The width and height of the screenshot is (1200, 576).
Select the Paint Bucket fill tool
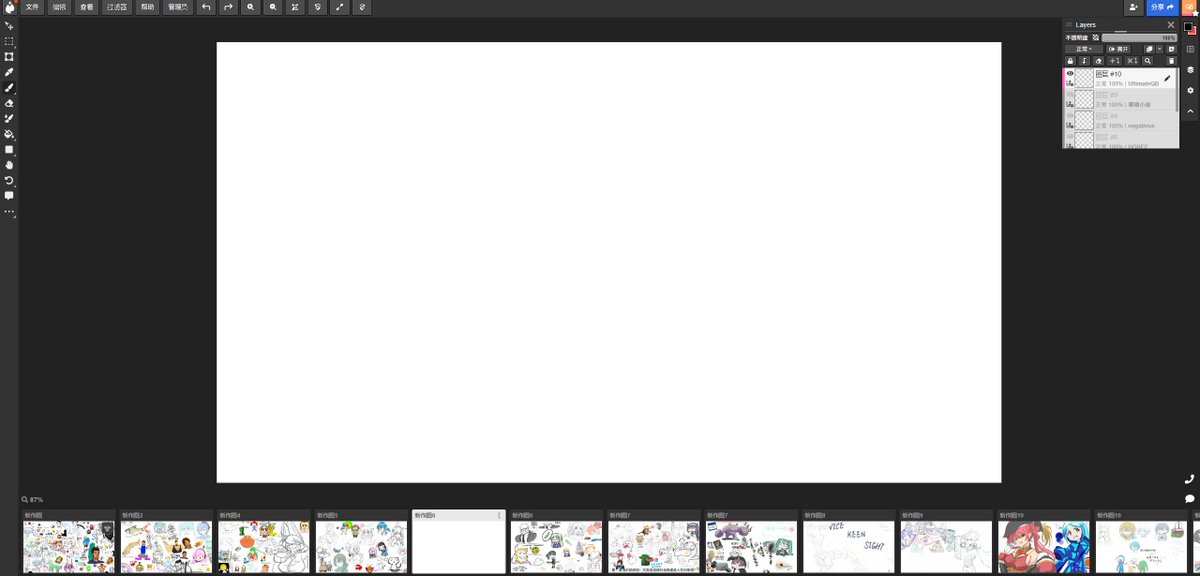pyautogui.click(x=9, y=134)
